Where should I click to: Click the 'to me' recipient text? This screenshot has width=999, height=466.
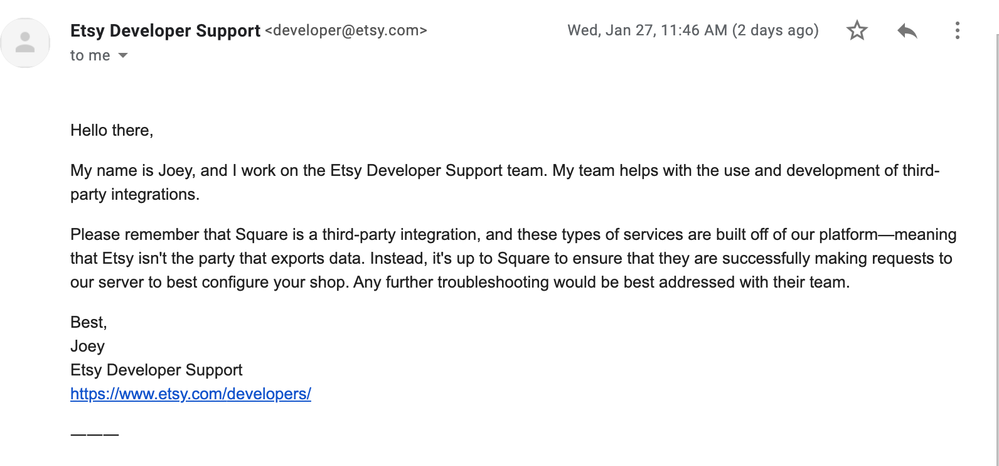click(90, 56)
